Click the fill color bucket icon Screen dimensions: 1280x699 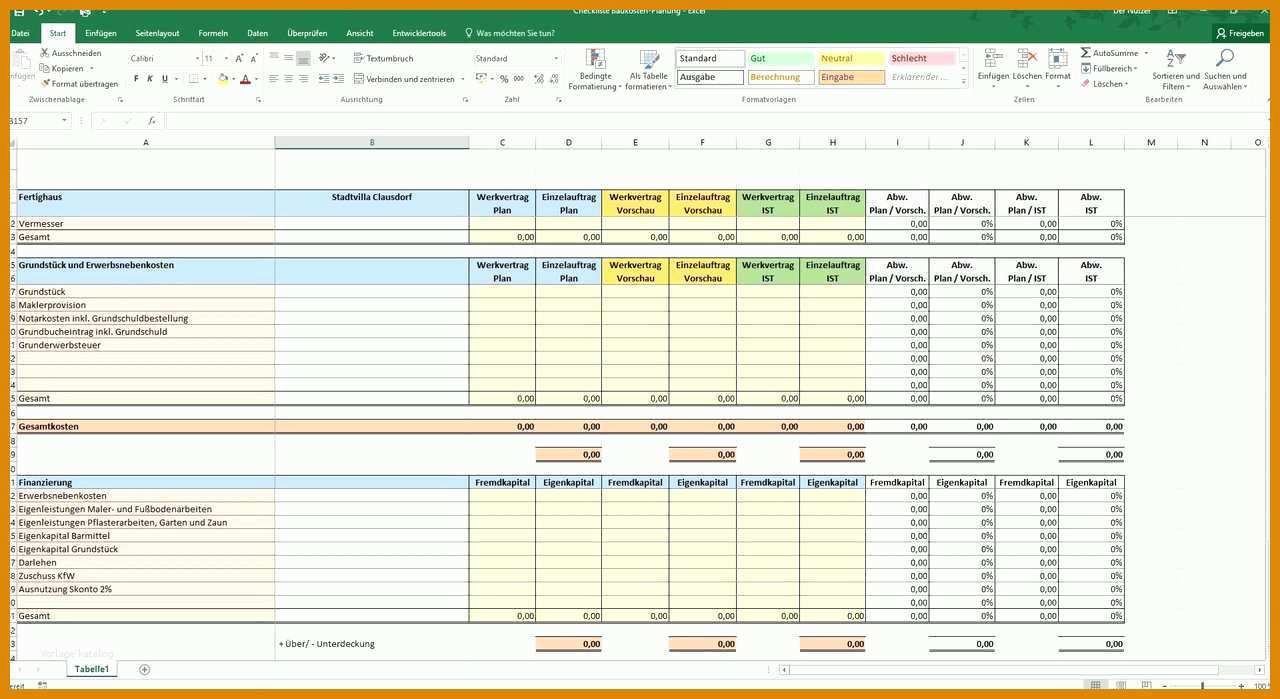[223, 79]
